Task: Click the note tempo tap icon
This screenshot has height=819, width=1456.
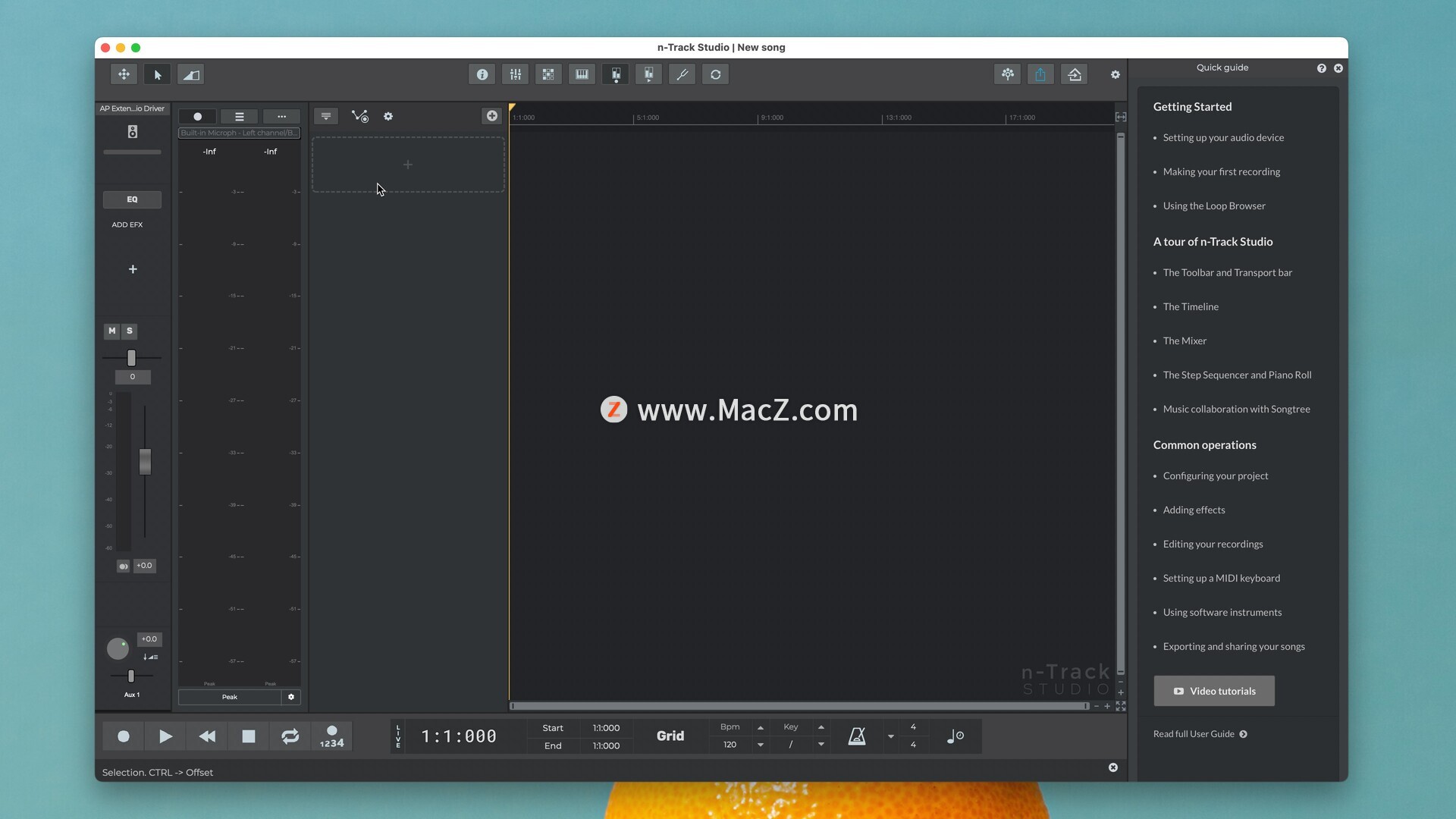Action: (x=955, y=736)
